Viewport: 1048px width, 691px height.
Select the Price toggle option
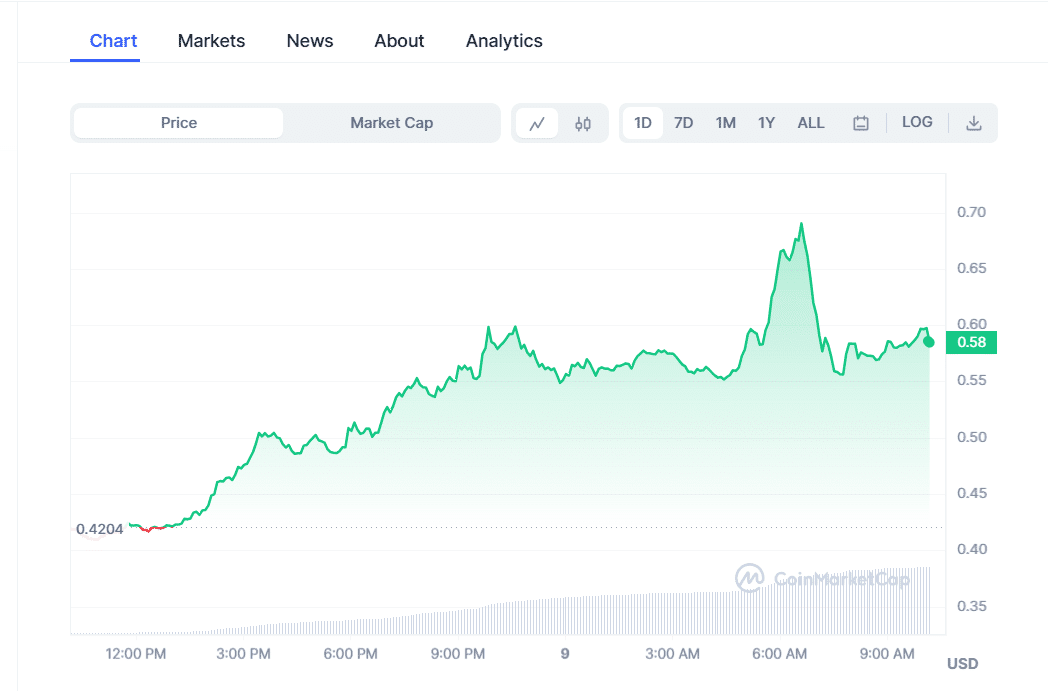(179, 123)
